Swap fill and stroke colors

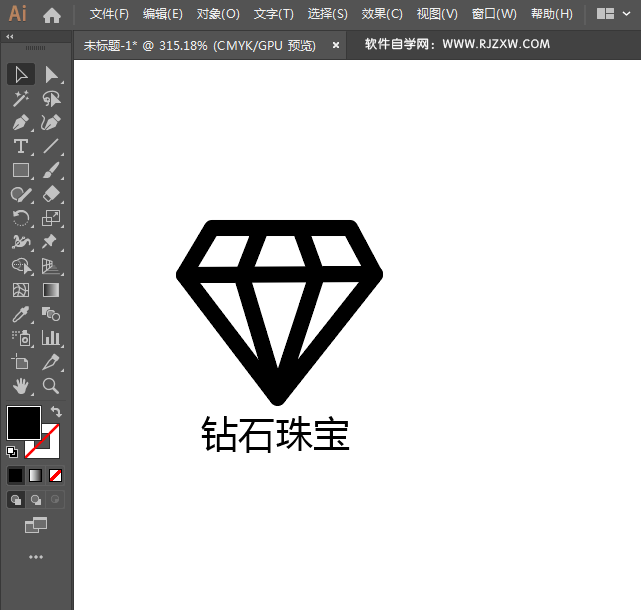point(56,411)
